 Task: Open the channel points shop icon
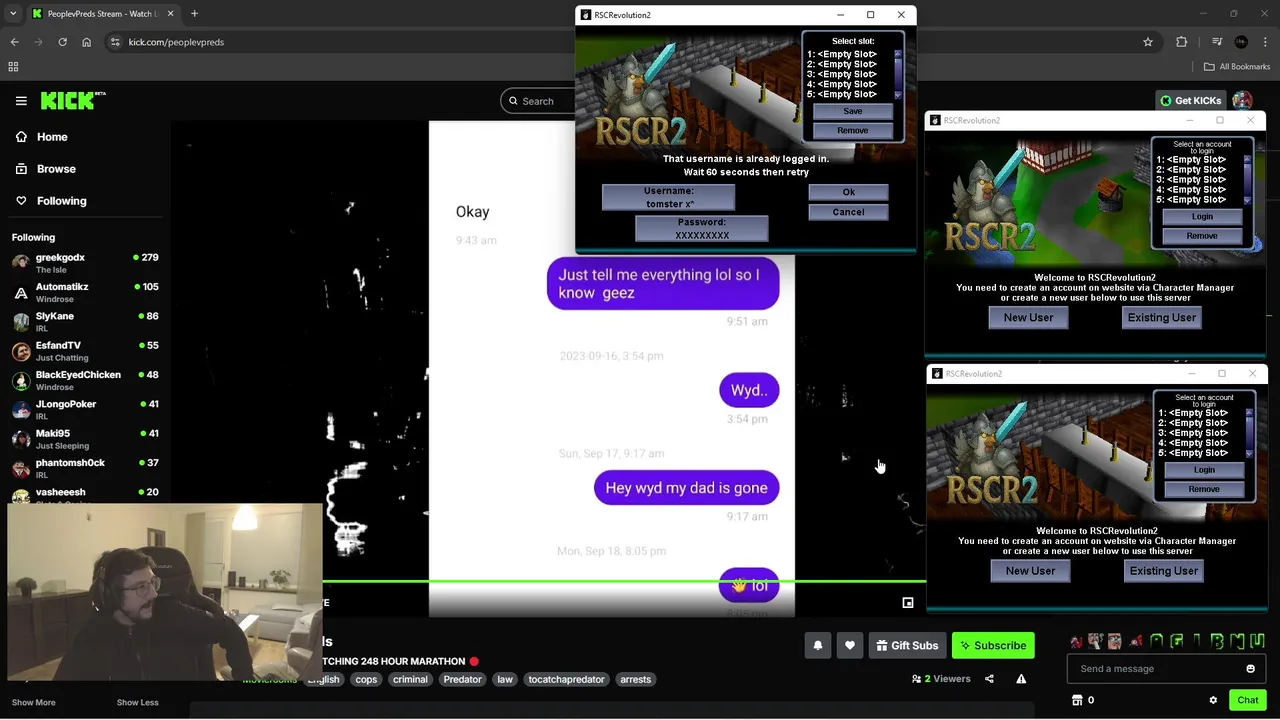(1077, 700)
